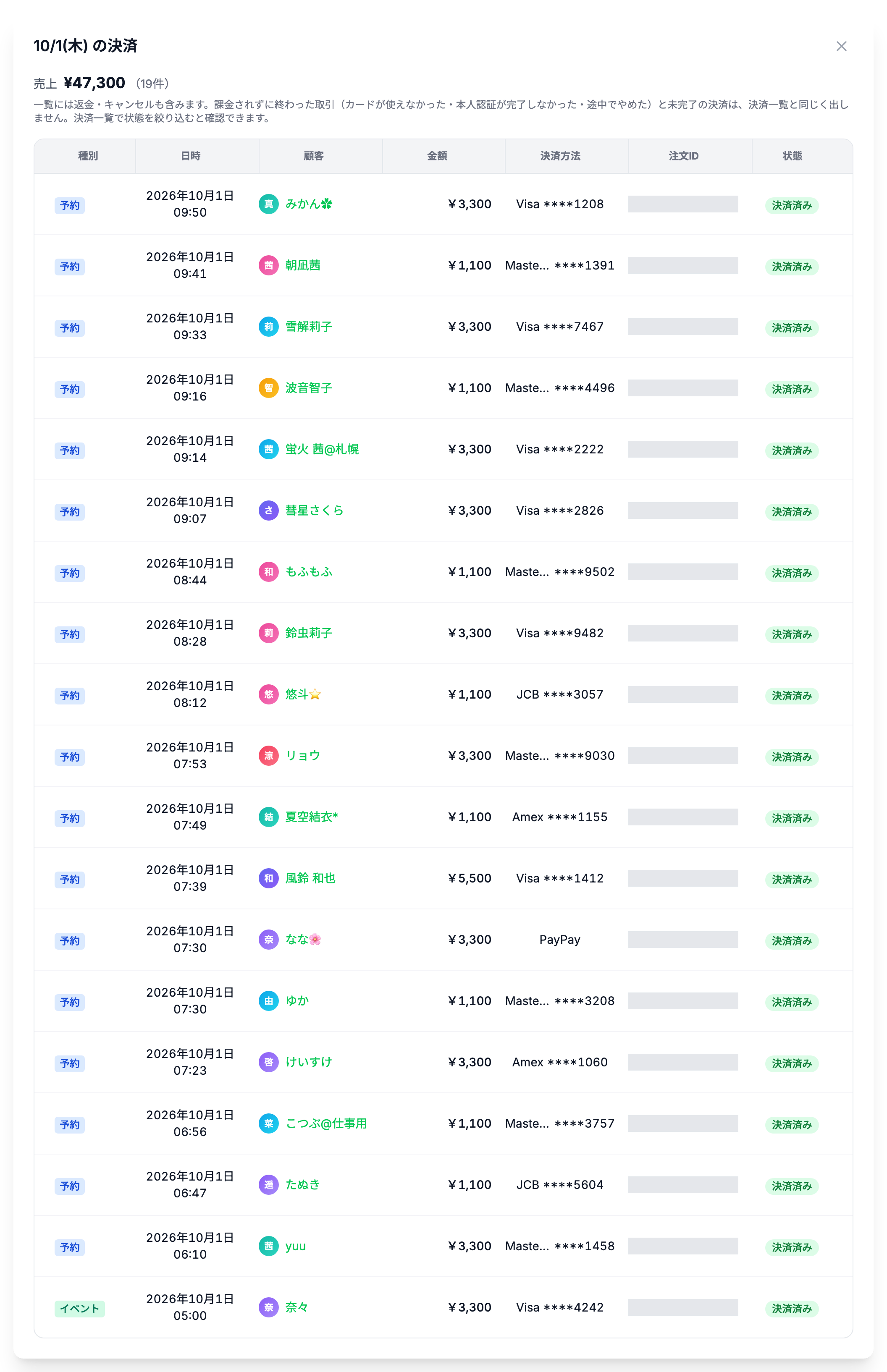Close the 10/1(木) の決済 dialog

[841, 46]
